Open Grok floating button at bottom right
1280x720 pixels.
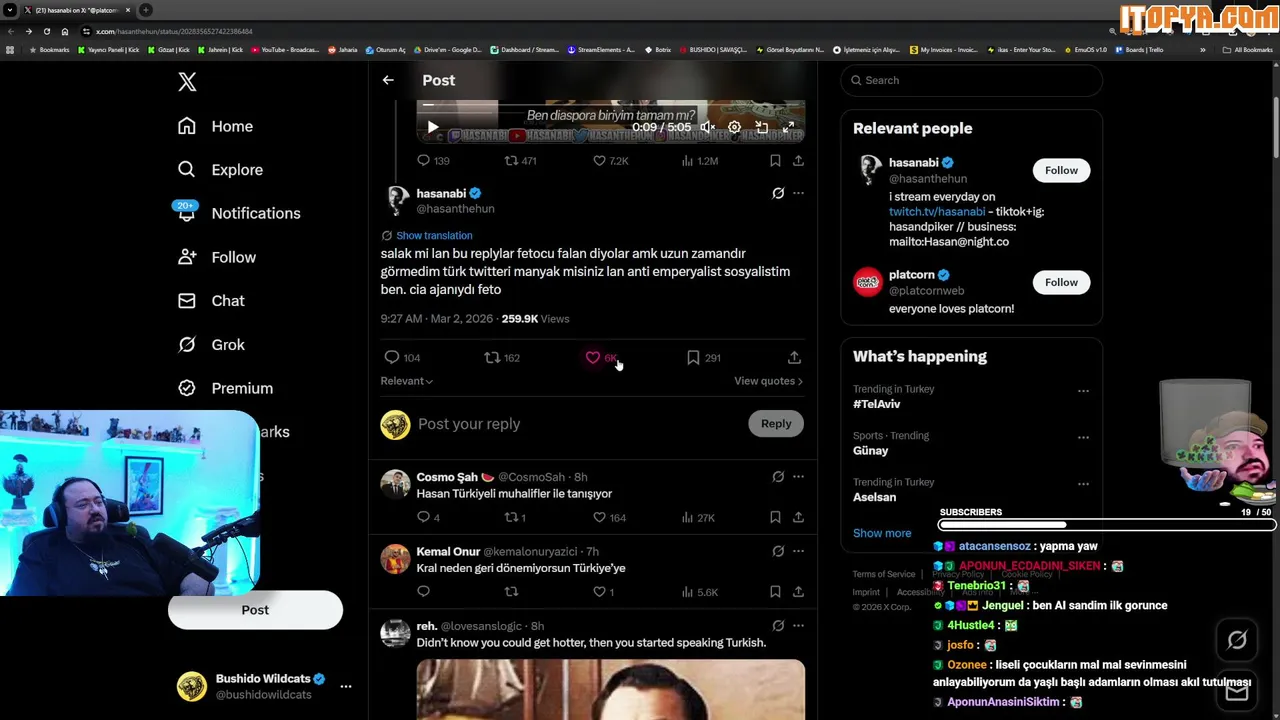(x=1237, y=641)
